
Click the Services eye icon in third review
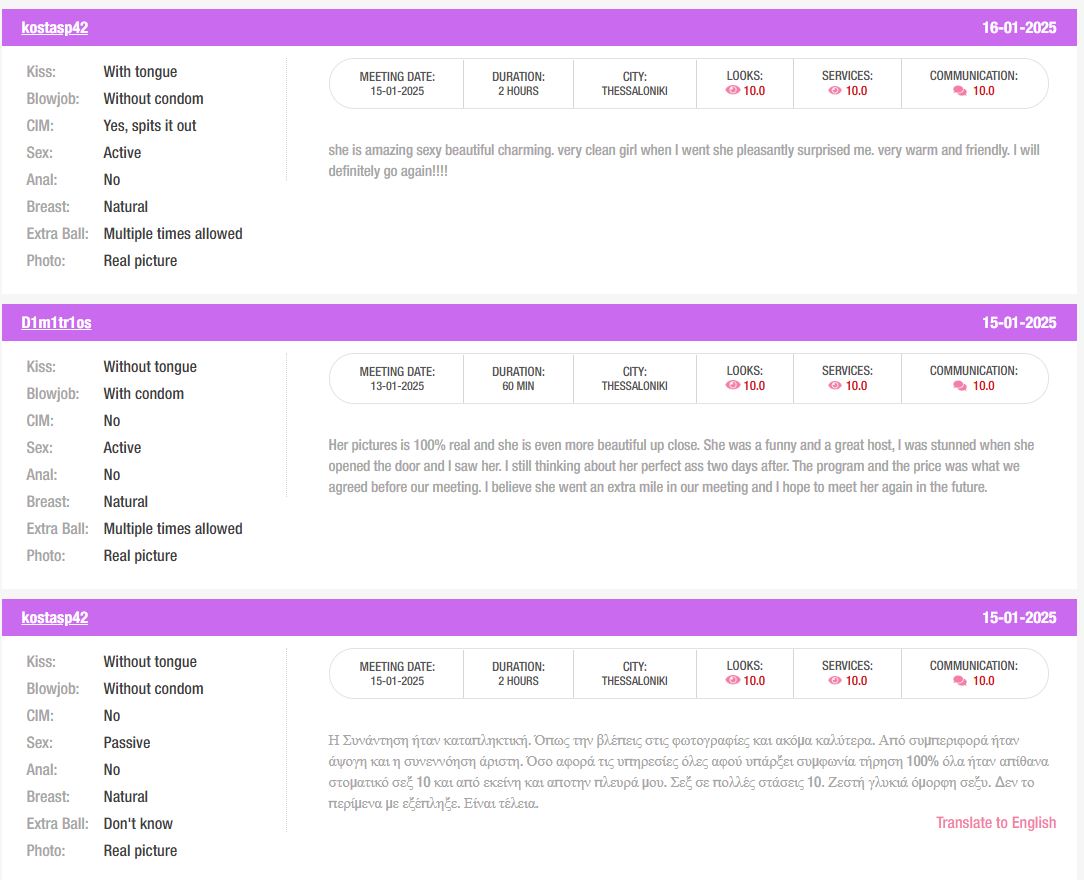click(835, 680)
